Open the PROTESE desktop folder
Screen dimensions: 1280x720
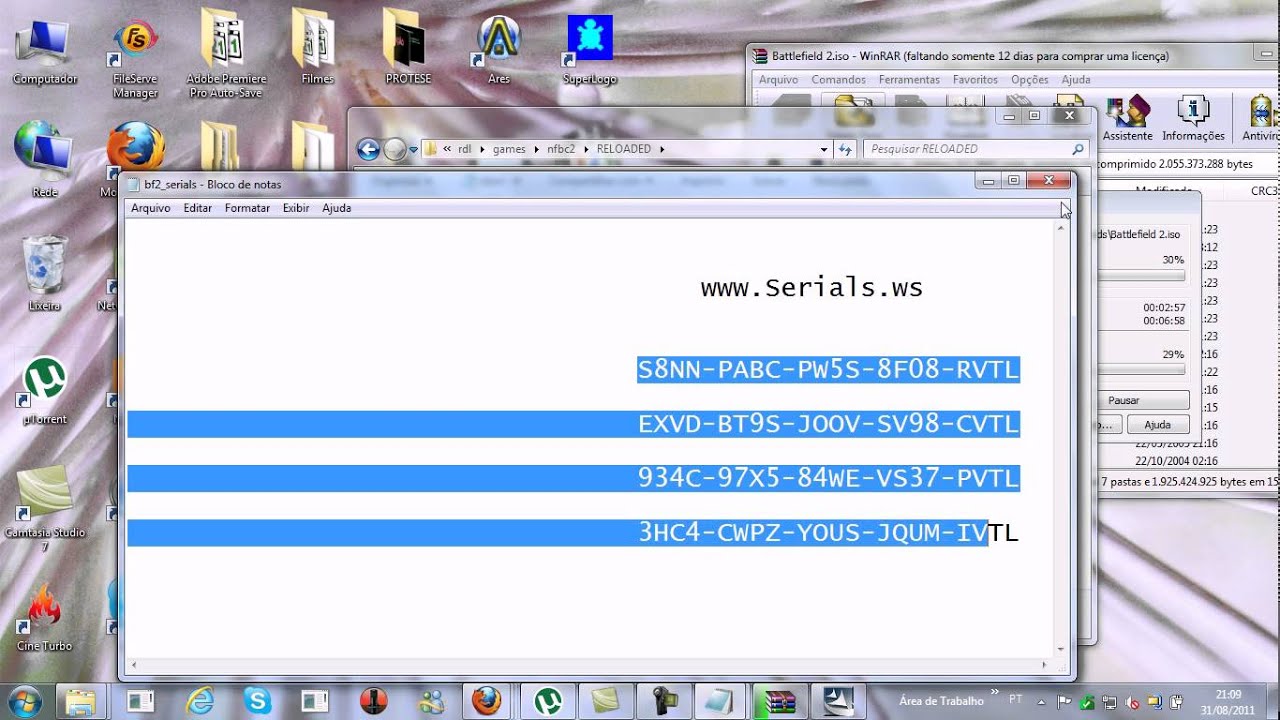click(x=408, y=48)
